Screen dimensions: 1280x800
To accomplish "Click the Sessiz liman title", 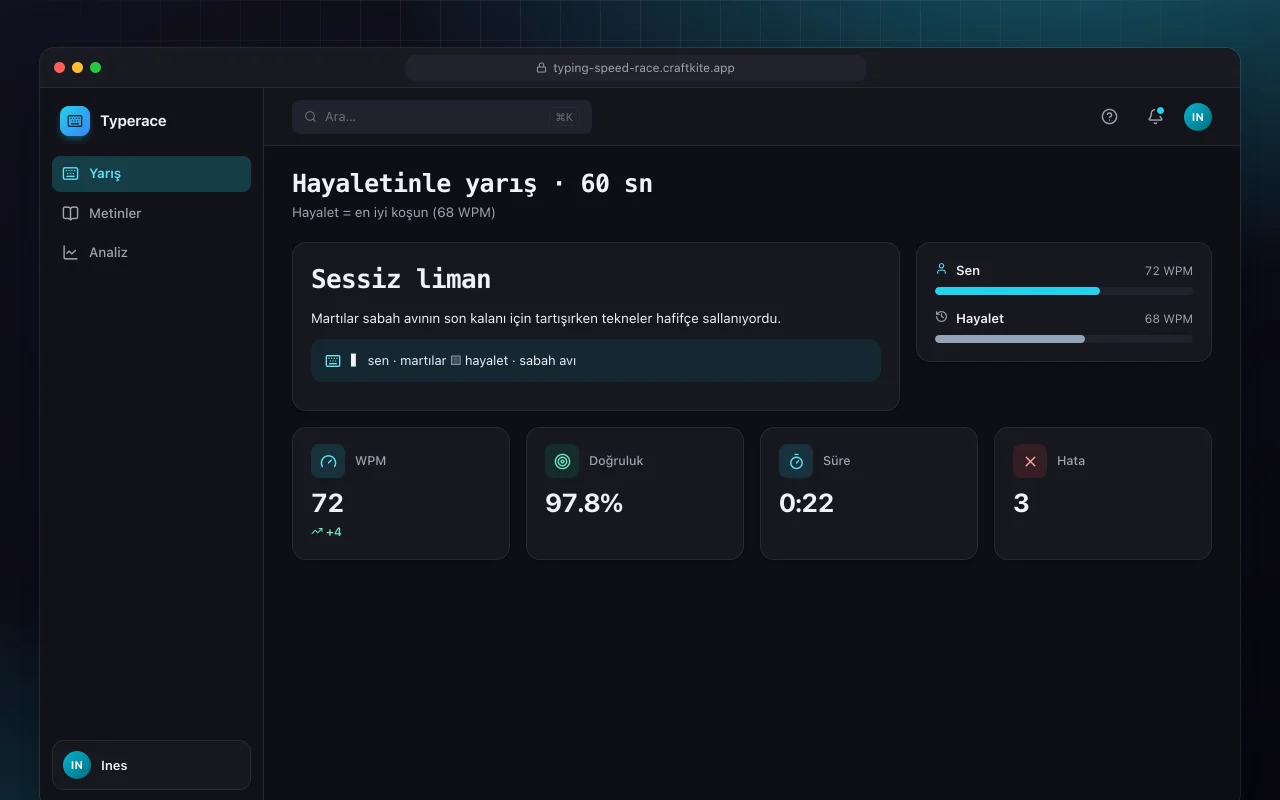I will point(401,279).
